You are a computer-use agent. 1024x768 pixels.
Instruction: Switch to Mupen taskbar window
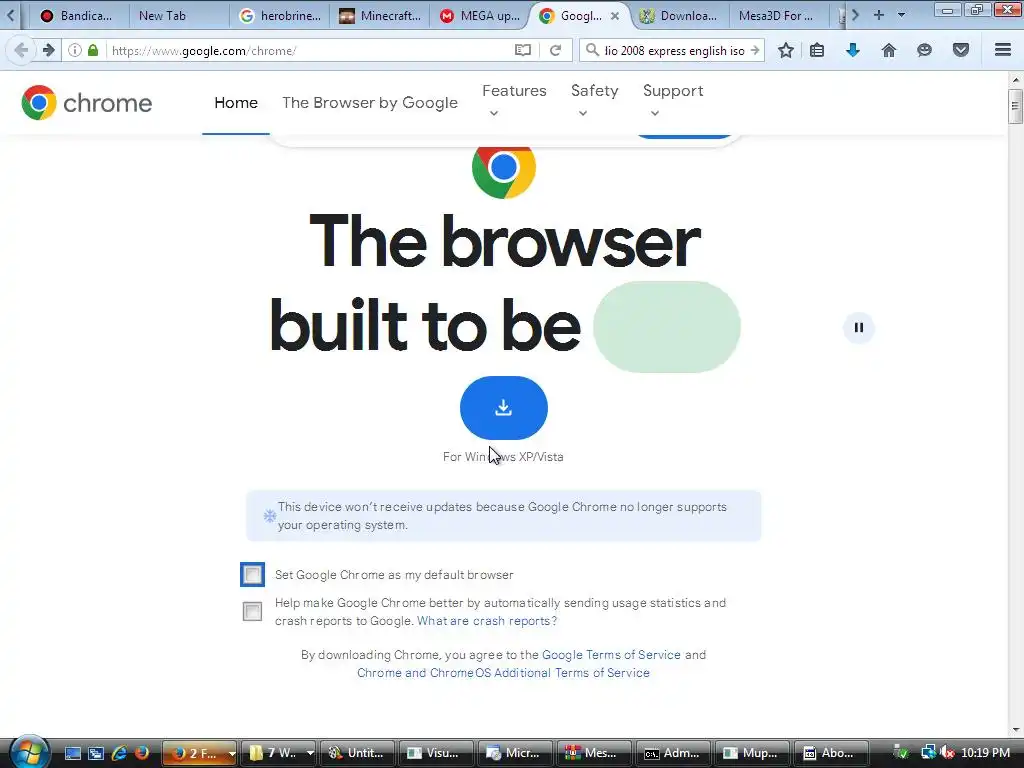coord(752,753)
